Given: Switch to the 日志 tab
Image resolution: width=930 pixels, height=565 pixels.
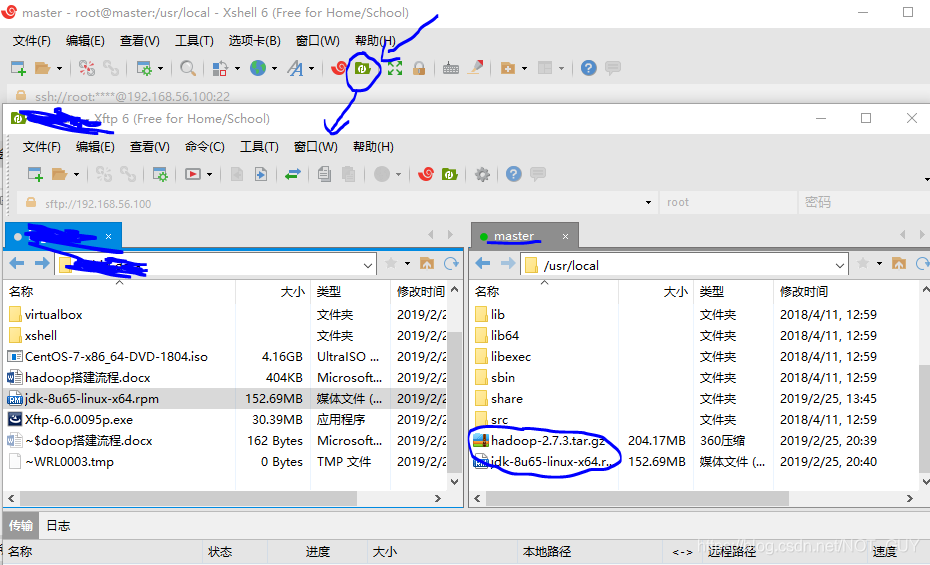Looking at the screenshot, I should pos(58,525).
